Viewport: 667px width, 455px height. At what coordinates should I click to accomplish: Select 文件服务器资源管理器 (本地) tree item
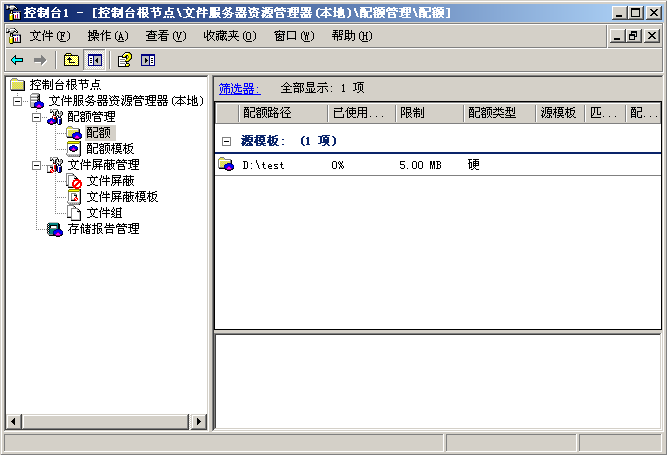tap(126, 101)
